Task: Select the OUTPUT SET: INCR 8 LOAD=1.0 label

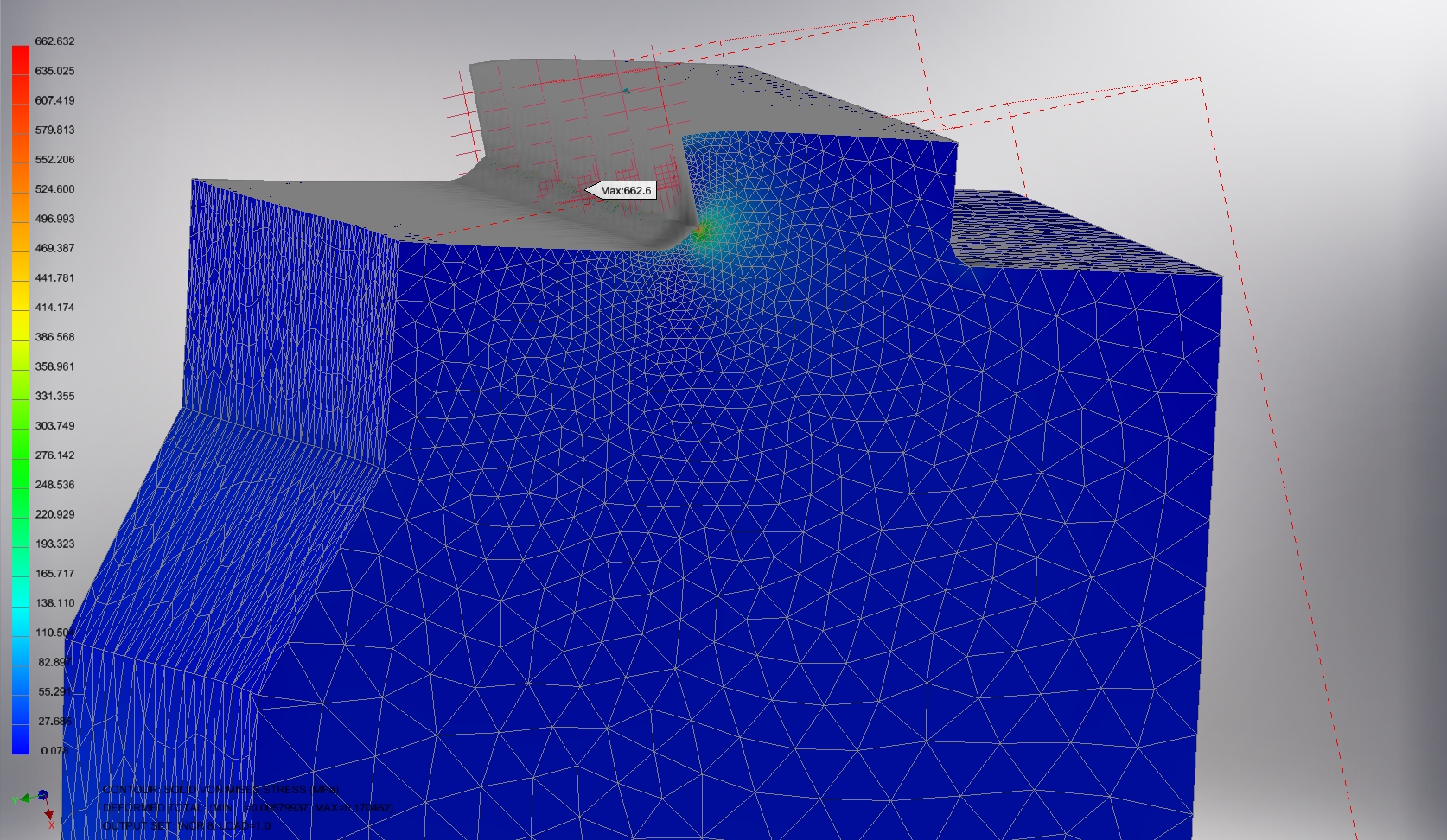Action: tap(186, 826)
